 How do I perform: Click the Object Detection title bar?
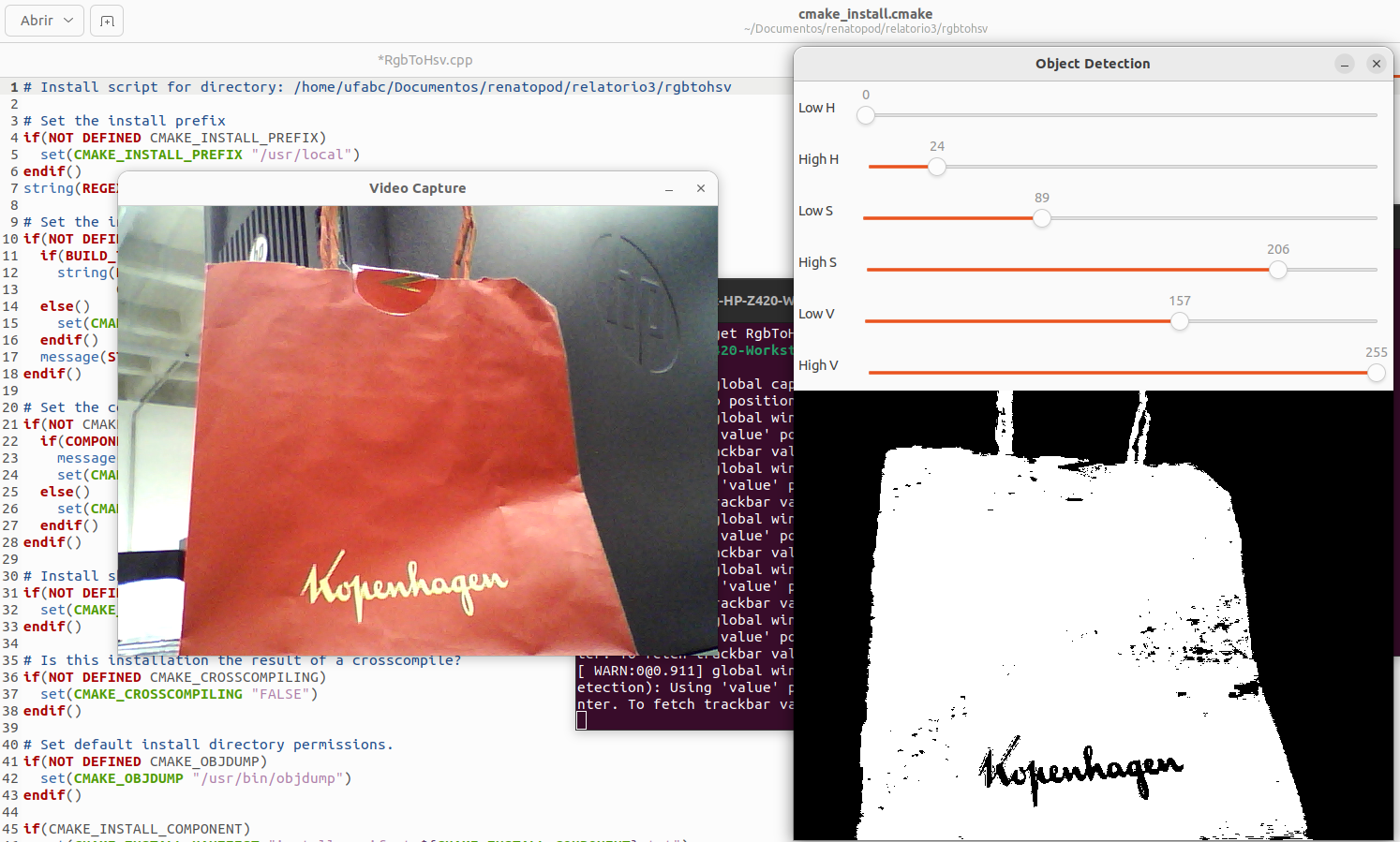[x=1092, y=64]
